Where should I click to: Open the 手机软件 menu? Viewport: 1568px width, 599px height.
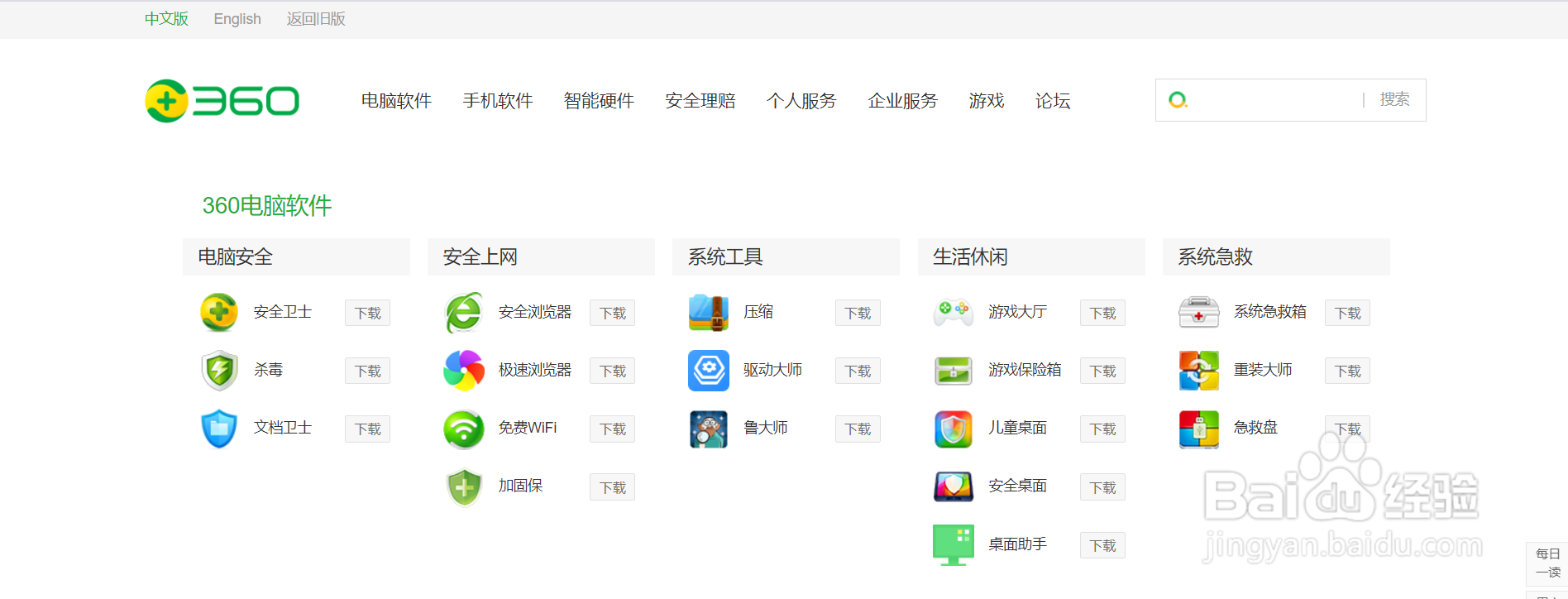click(497, 101)
